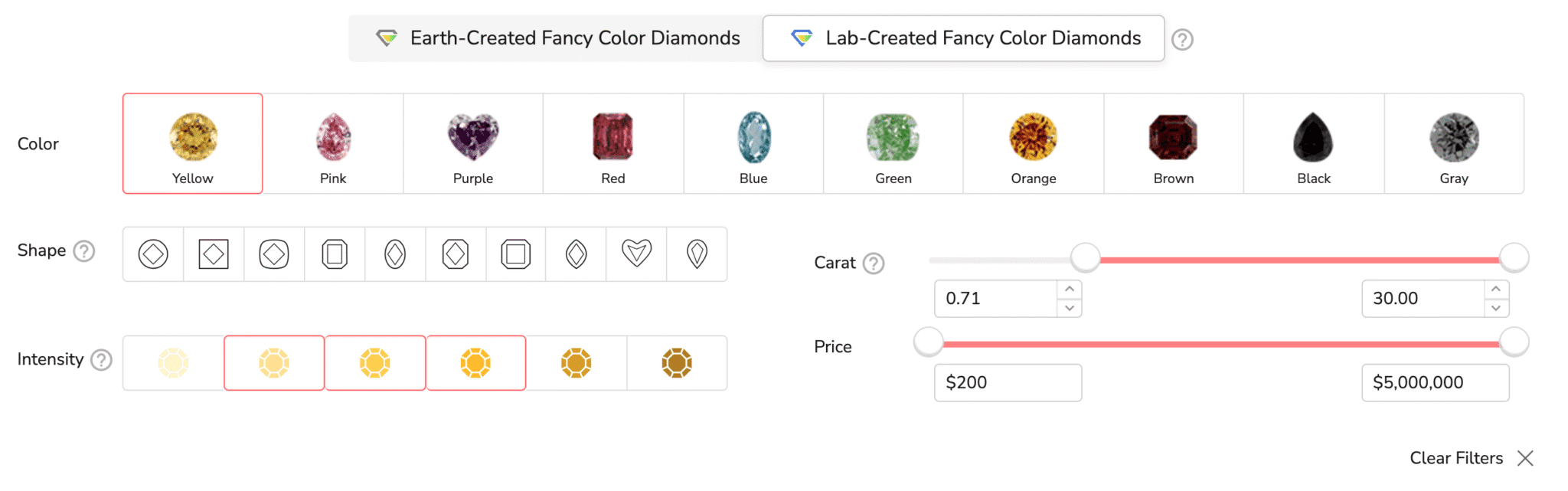Pick the heart shape diamond icon
Viewport: 1568px width, 491px height.
click(x=636, y=254)
